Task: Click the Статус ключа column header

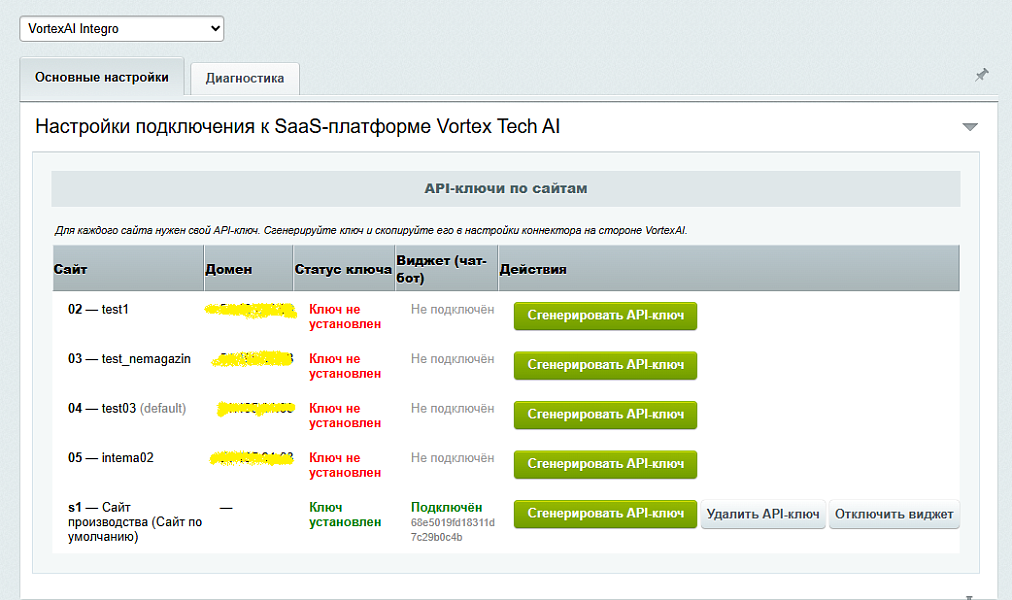Action: 343,269
